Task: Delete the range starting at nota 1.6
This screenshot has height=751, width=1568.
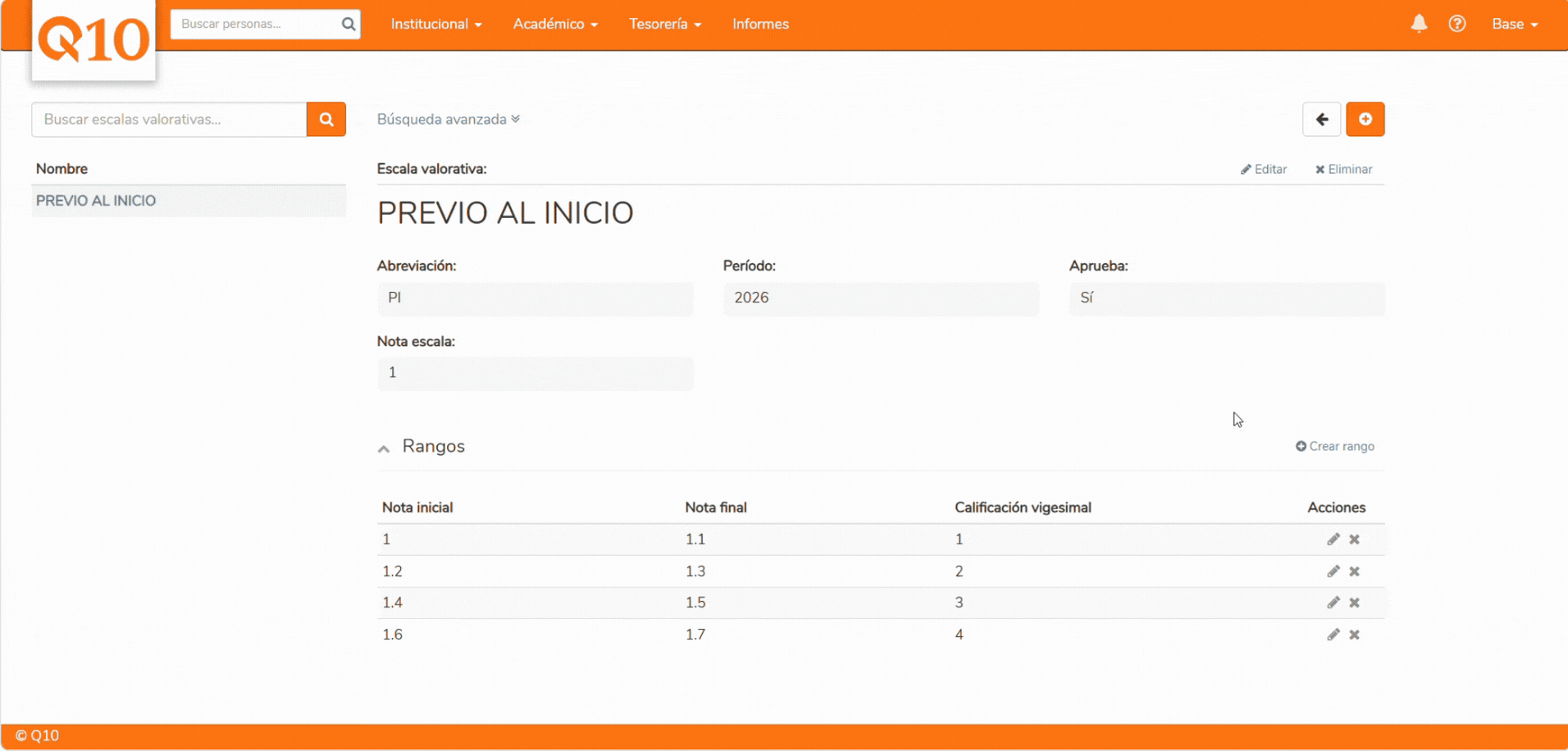Action: [x=1355, y=635]
